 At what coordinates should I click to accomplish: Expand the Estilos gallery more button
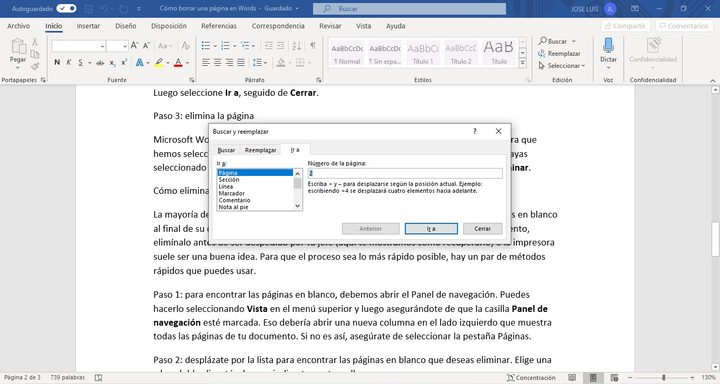coord(523,64)
